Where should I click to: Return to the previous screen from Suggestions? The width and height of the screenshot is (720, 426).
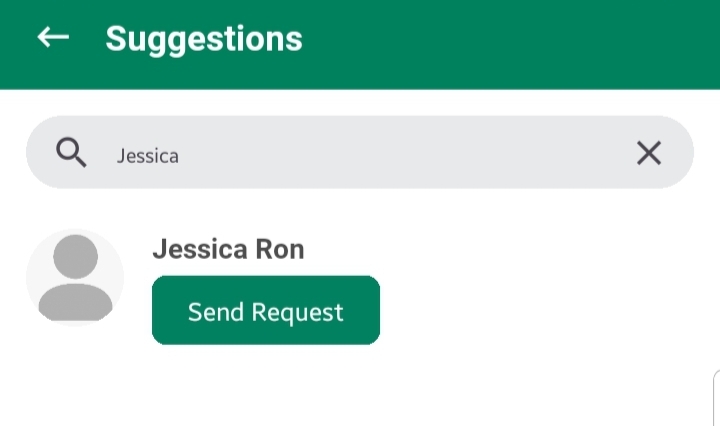53,38
